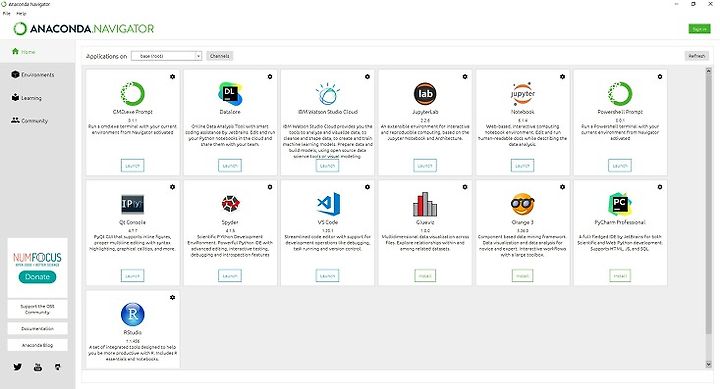Click the scrollbar up arrow
The height and width of the screenshot is (389, 720).
[708, 71]
